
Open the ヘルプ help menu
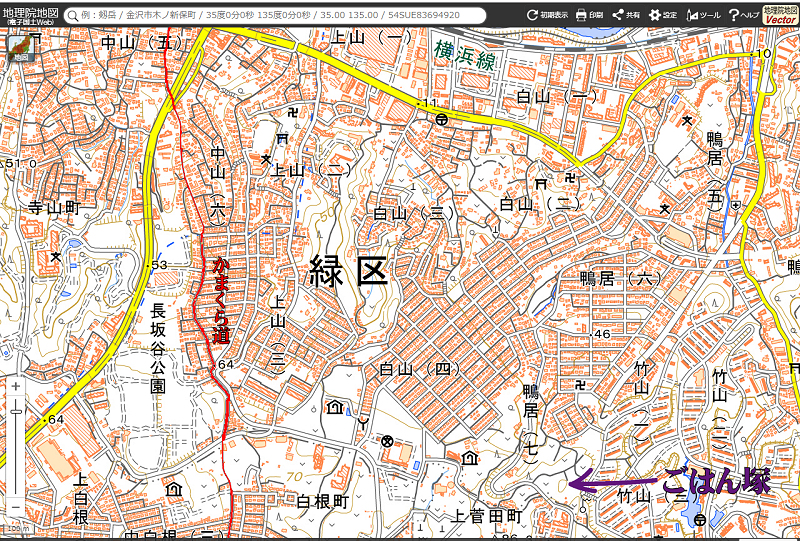coord(743,15)
